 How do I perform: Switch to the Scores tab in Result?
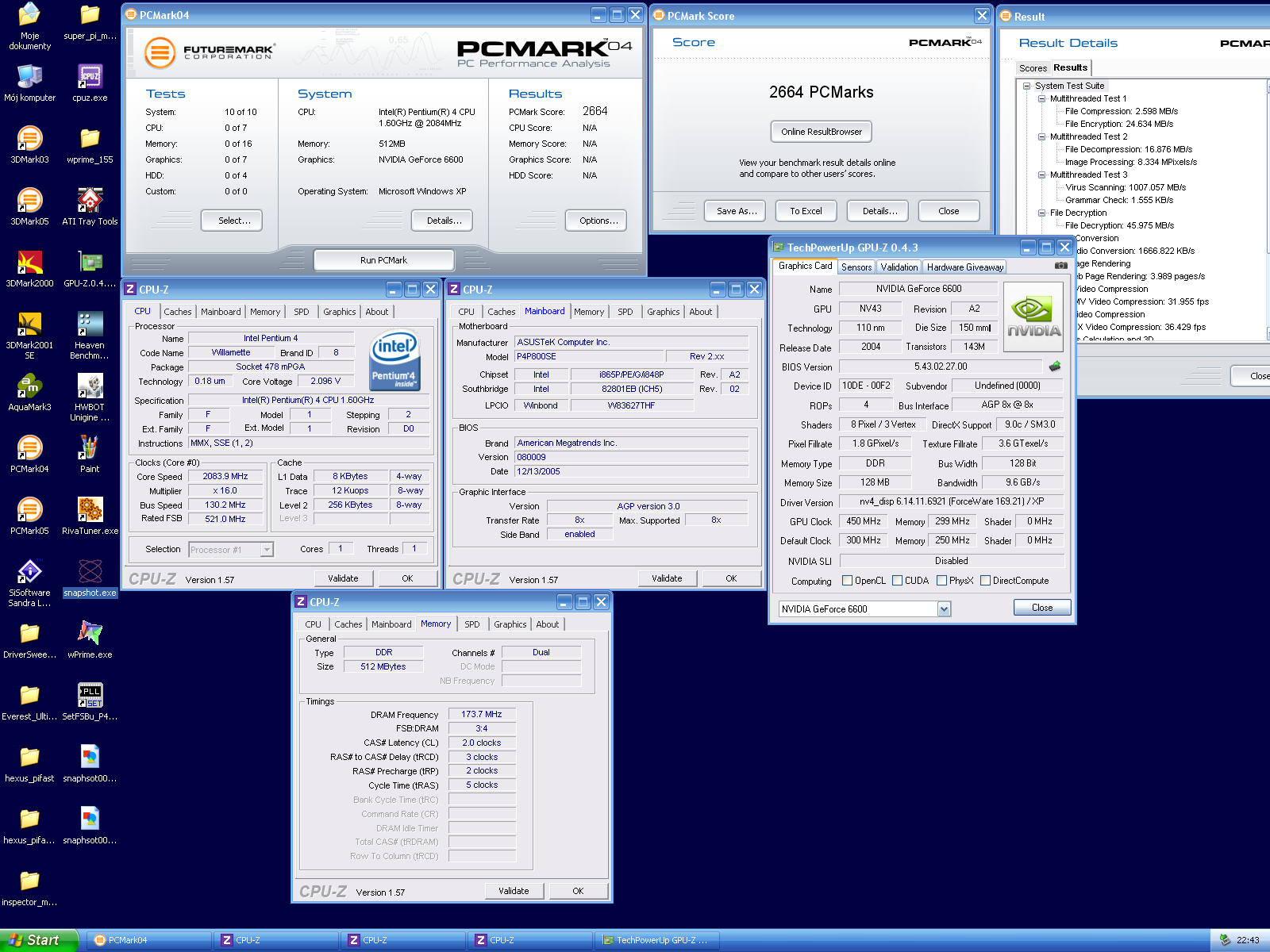[1033, 68]
